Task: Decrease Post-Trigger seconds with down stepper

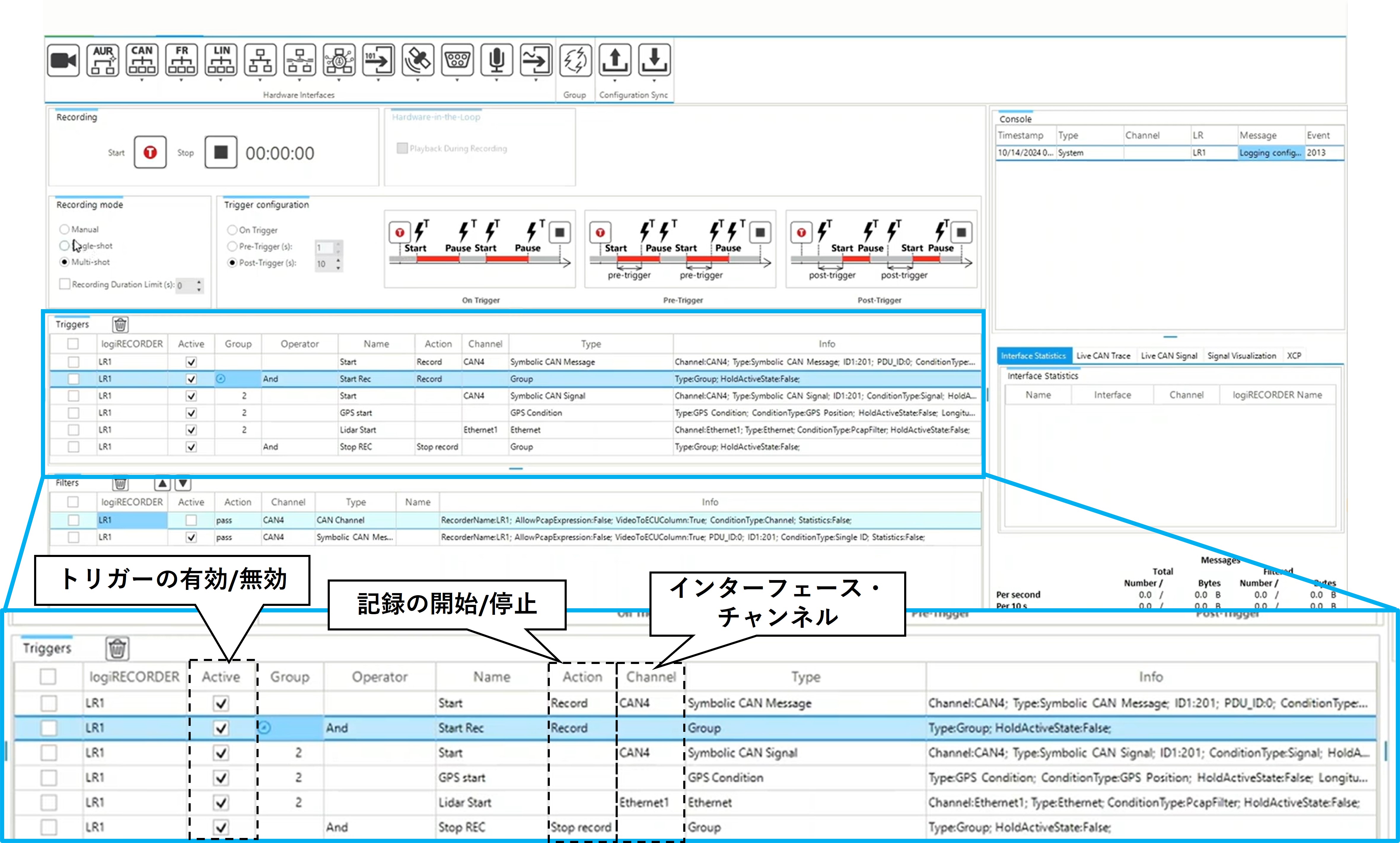Action: point(339,268)
